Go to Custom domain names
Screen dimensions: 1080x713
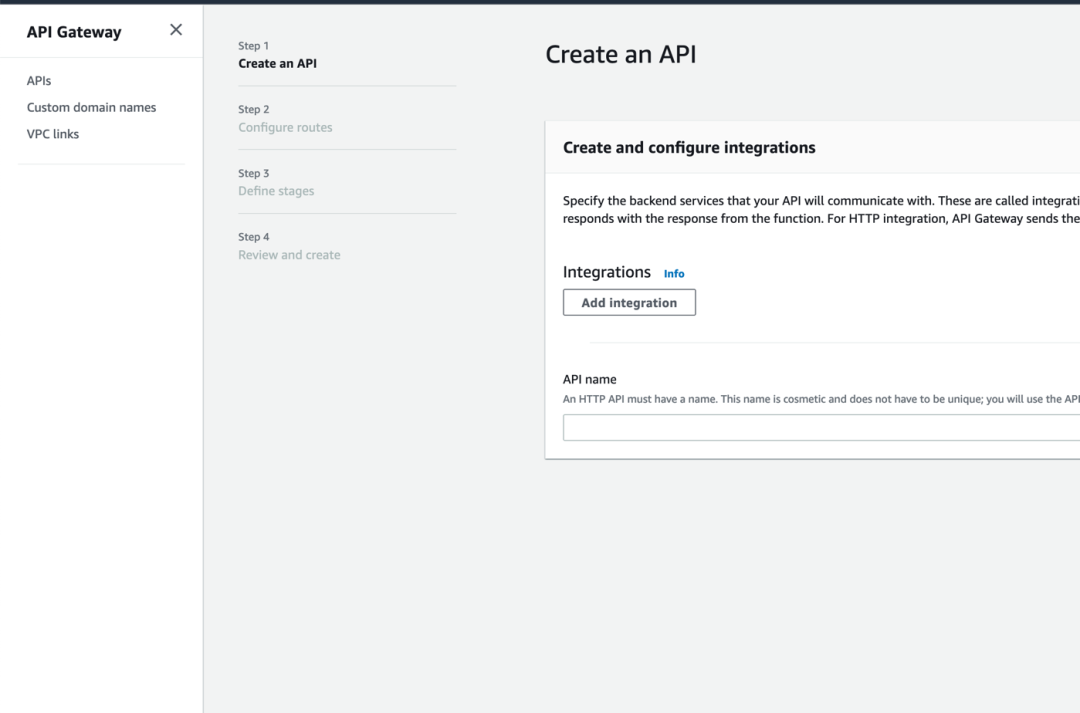[91, 108]
